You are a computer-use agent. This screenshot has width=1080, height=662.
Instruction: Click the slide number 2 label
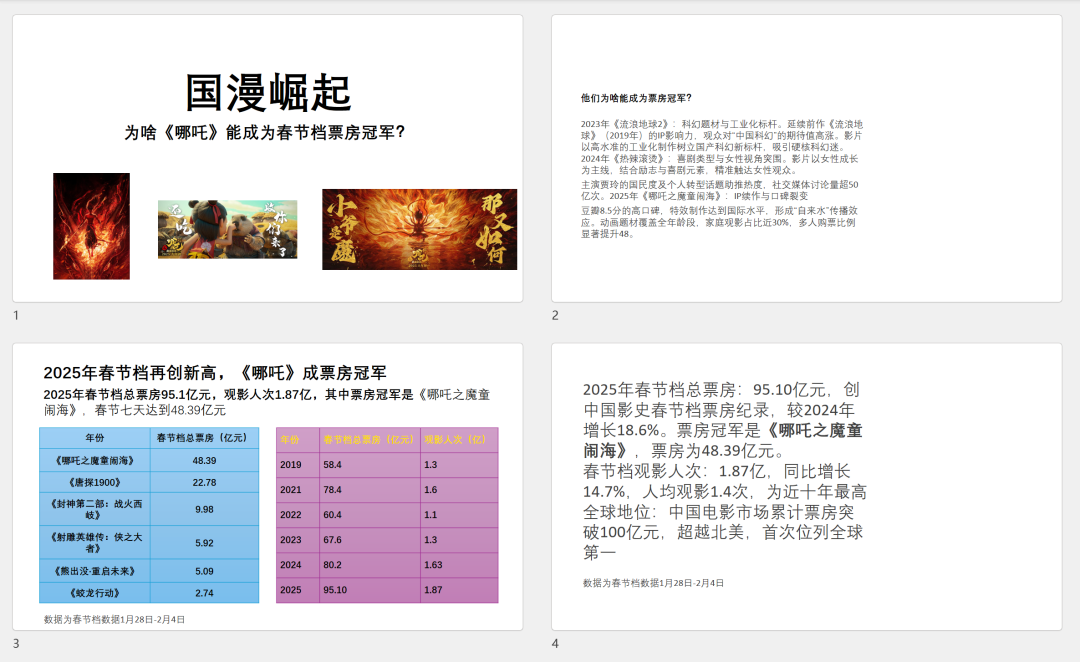coord(555,316)
